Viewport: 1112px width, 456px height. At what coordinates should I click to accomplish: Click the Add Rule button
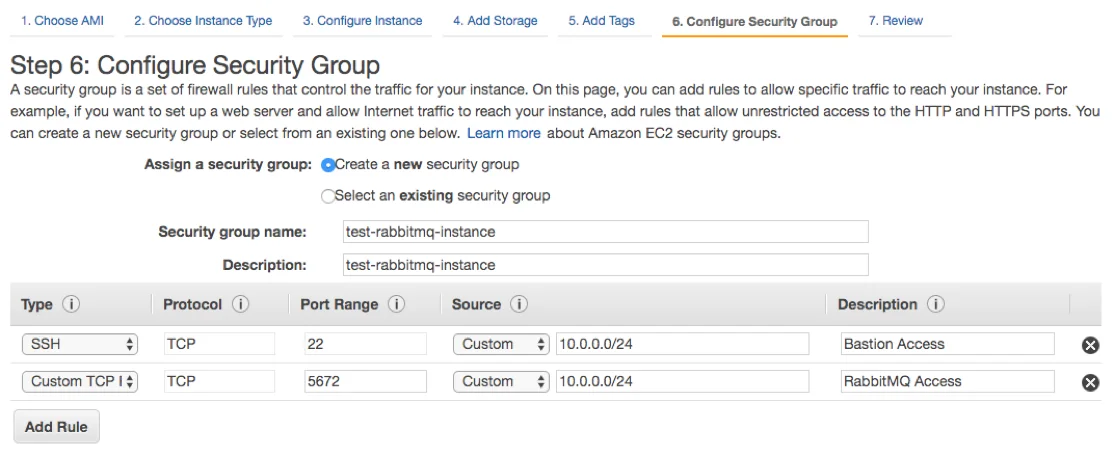point(57,426)
